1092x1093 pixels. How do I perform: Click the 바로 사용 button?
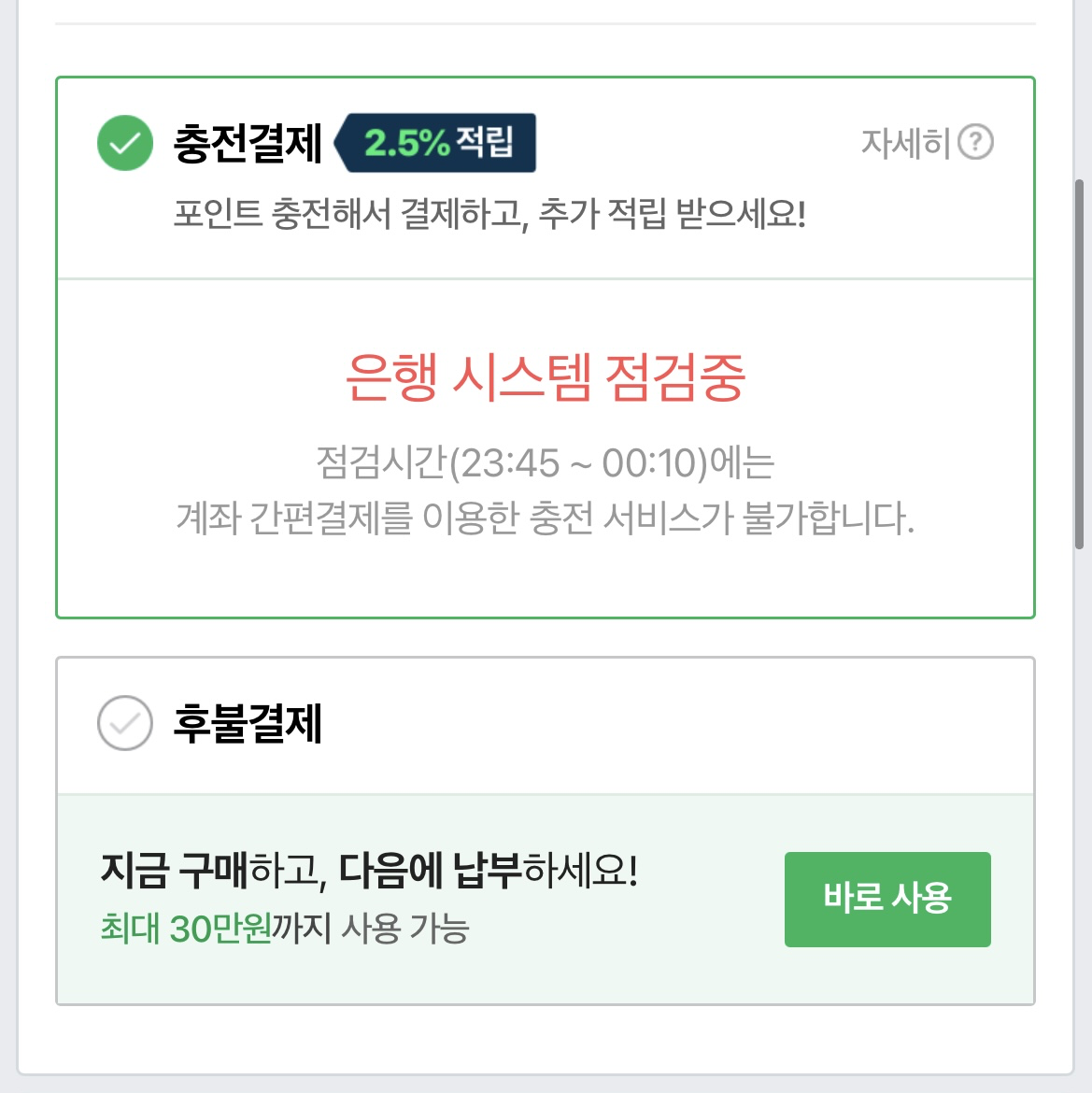tap(887, 900)
